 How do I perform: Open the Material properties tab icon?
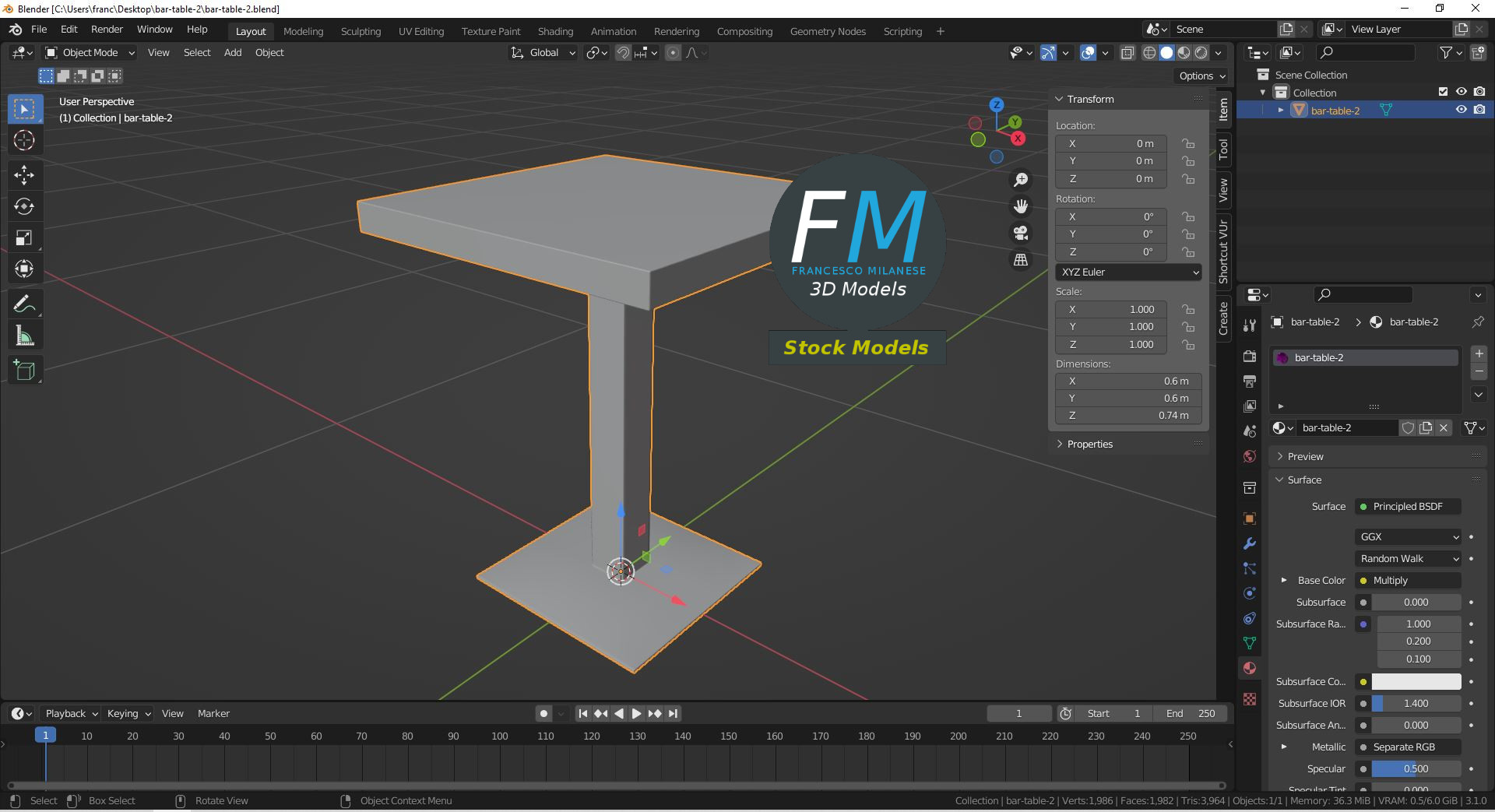pos(1250,669)
